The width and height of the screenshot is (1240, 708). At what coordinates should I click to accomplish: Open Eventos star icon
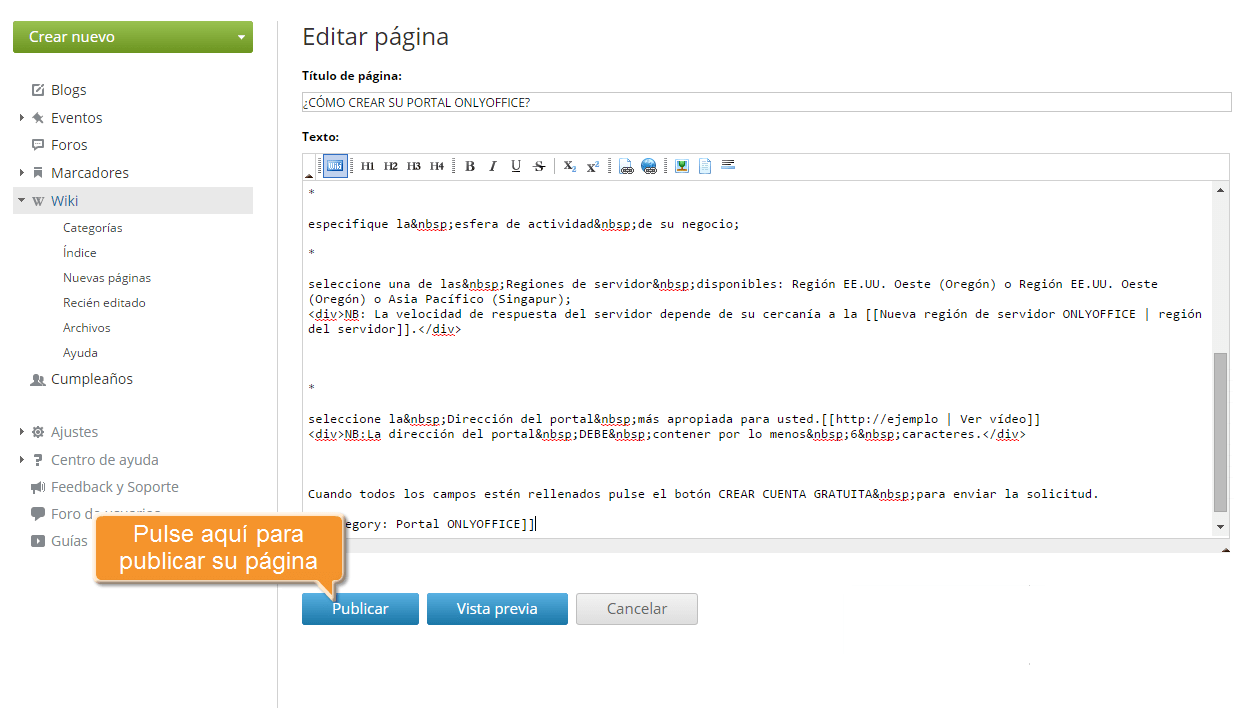pyautogui.click(x=38, y=118)
